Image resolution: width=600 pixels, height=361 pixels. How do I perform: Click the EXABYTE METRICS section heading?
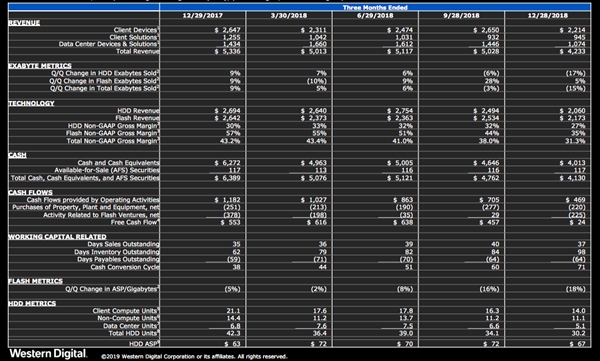[40, 66]
